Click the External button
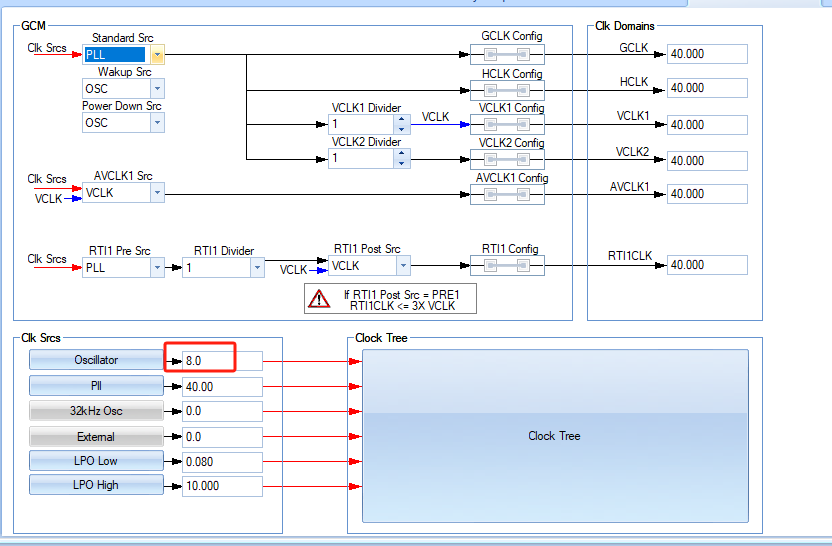Viewport: 832px width, 546px height. click(96, 436)
